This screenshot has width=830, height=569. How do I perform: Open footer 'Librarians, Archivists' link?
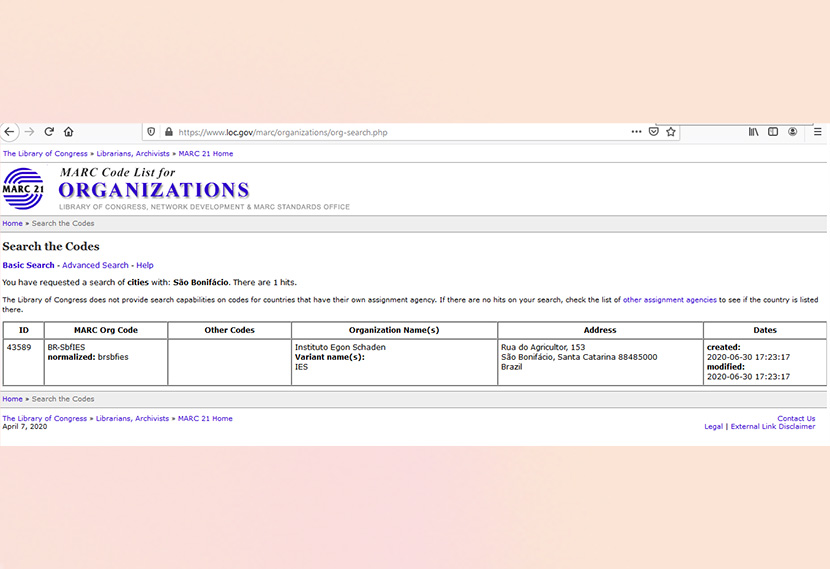(132, 418)
